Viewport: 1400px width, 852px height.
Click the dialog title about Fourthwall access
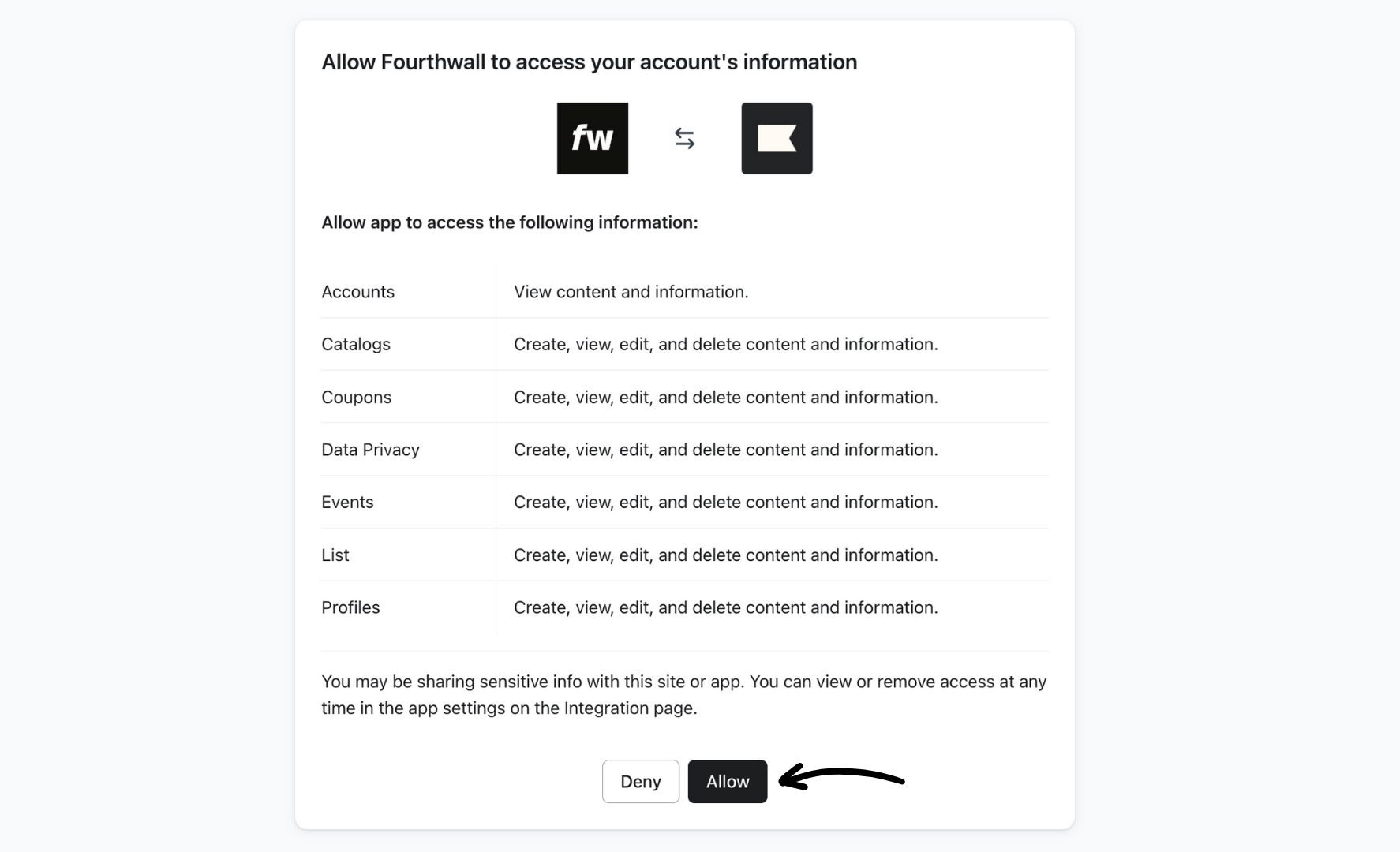(x=588, y=62)
